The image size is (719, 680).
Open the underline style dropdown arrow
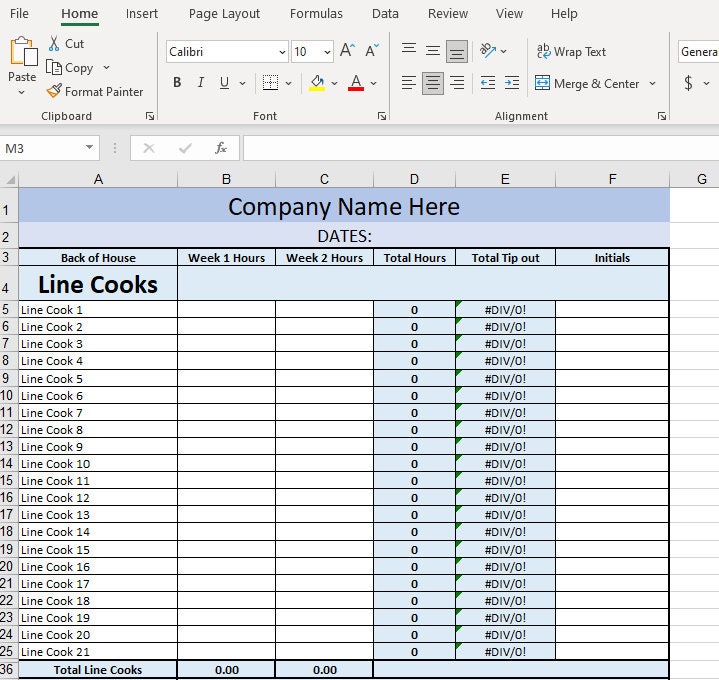click(243, 83)
